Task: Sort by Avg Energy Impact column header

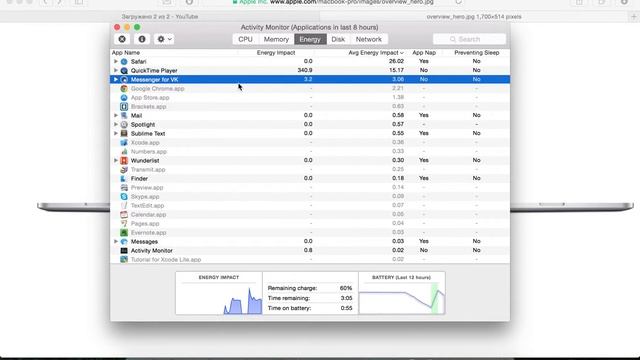Action: [x=376, y=53]
